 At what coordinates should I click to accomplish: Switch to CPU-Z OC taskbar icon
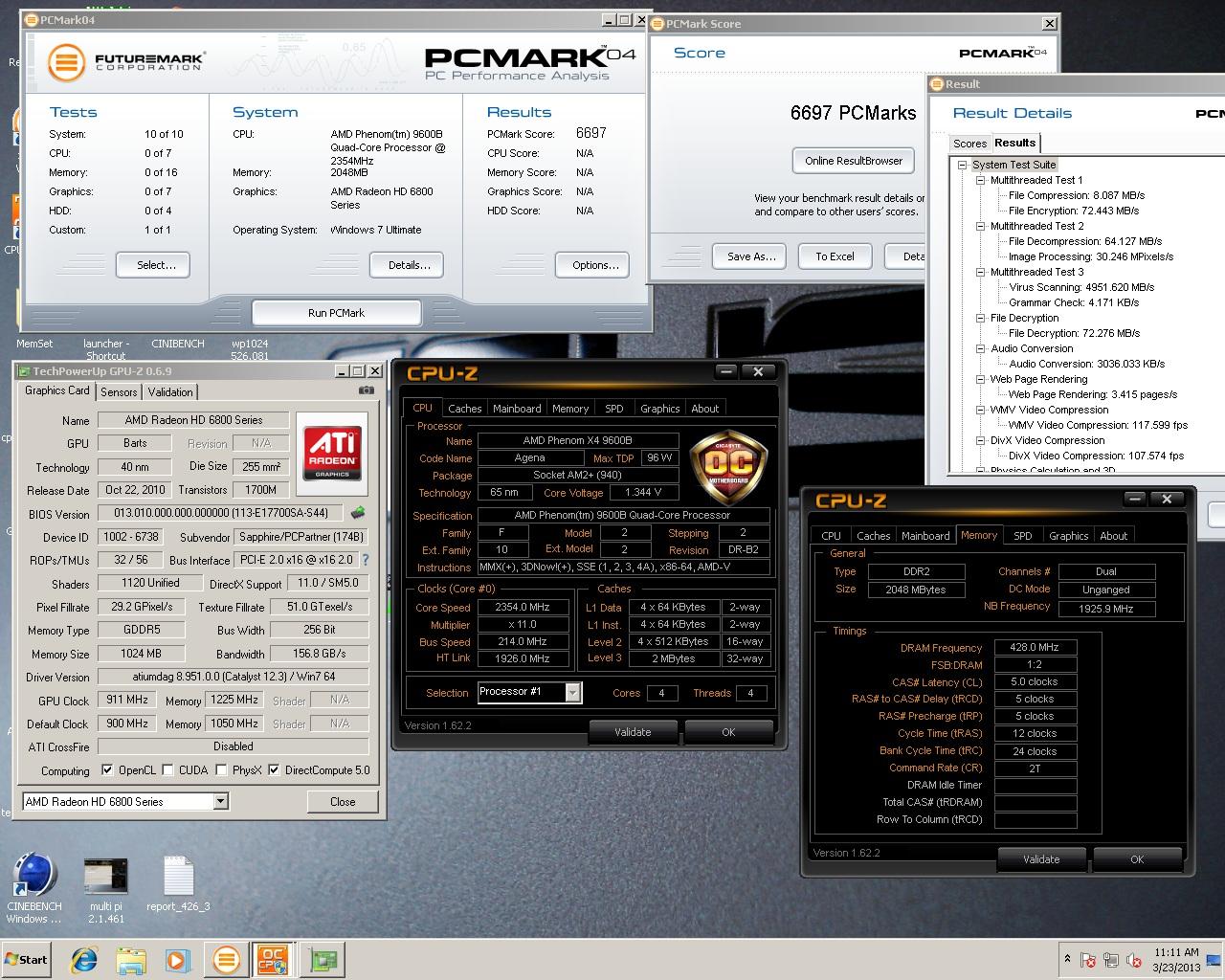pos(274,960)
